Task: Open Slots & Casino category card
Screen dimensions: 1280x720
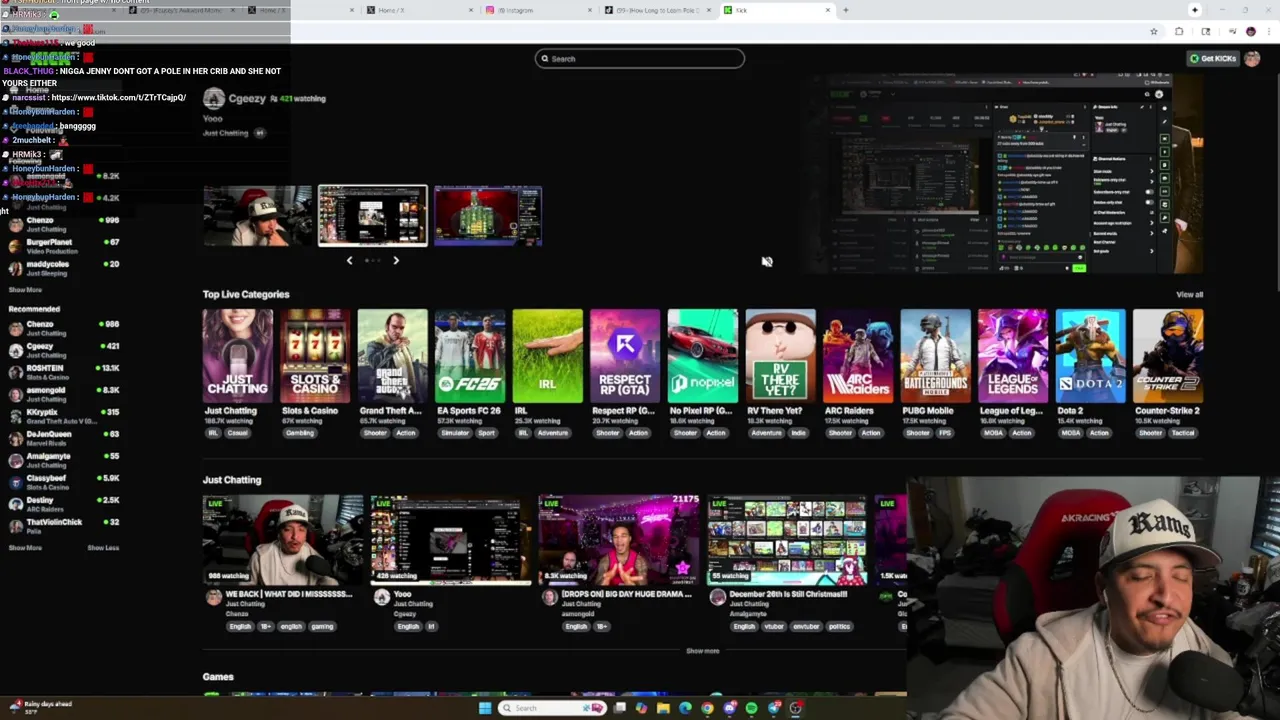Action: click(315, 356)
